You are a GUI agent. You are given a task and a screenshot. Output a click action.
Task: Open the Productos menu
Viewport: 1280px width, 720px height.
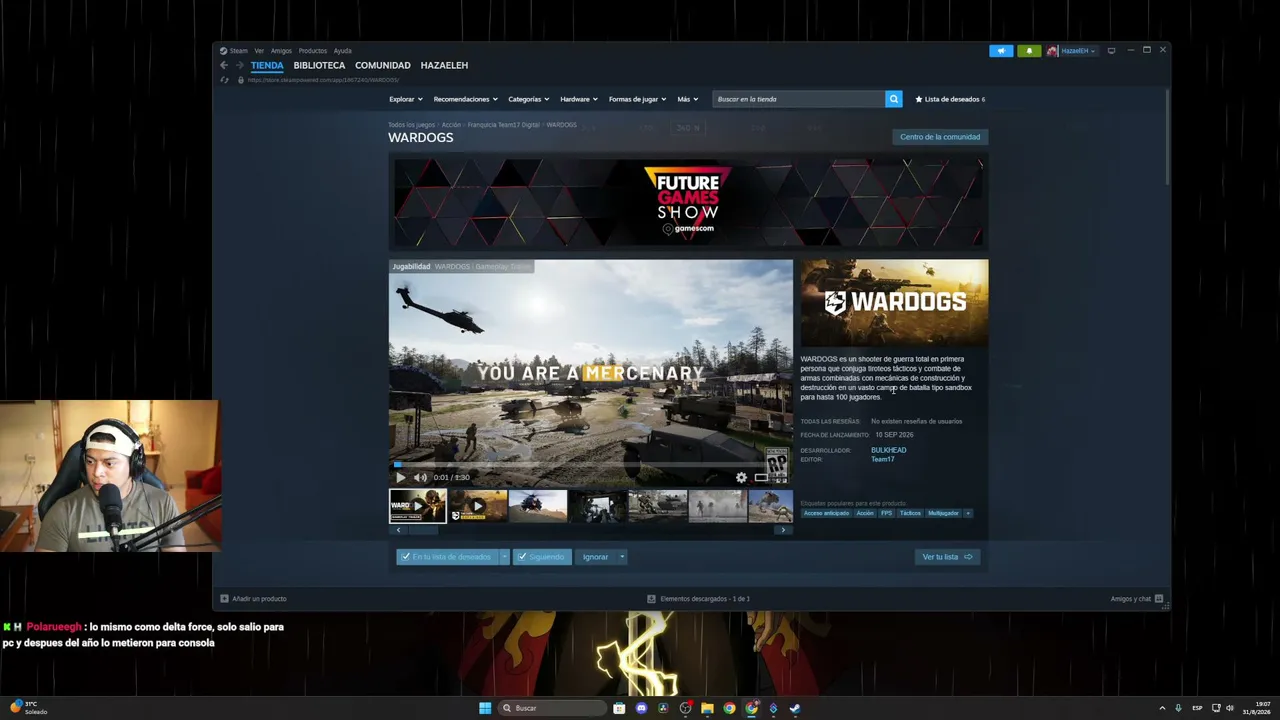pos(313,51)
